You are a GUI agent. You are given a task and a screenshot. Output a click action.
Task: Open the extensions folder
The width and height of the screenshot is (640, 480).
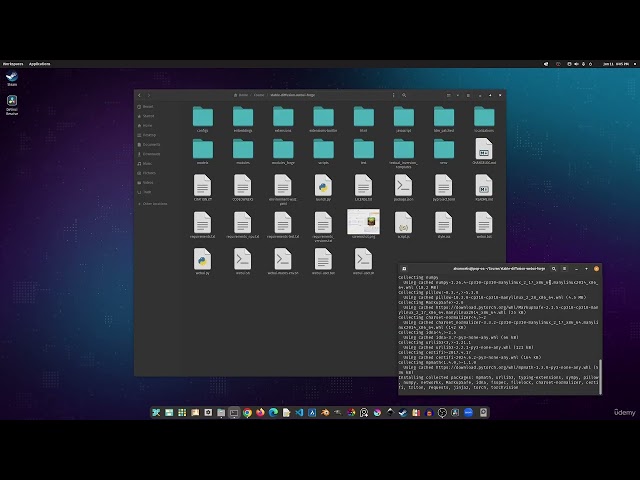tap(283, 117)
